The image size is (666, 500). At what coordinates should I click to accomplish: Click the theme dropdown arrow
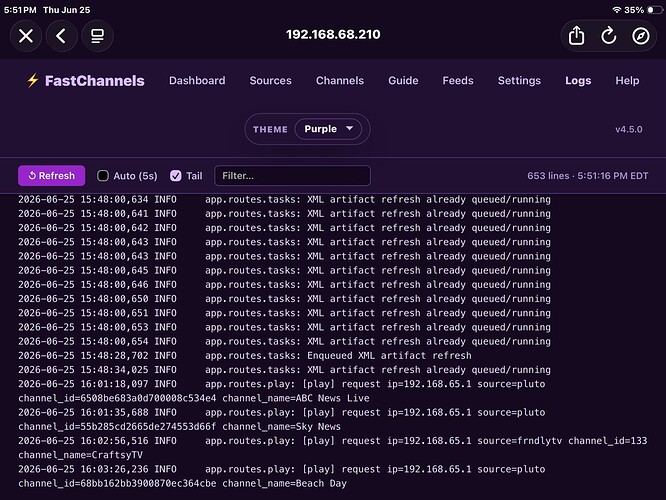pos(350,128)
